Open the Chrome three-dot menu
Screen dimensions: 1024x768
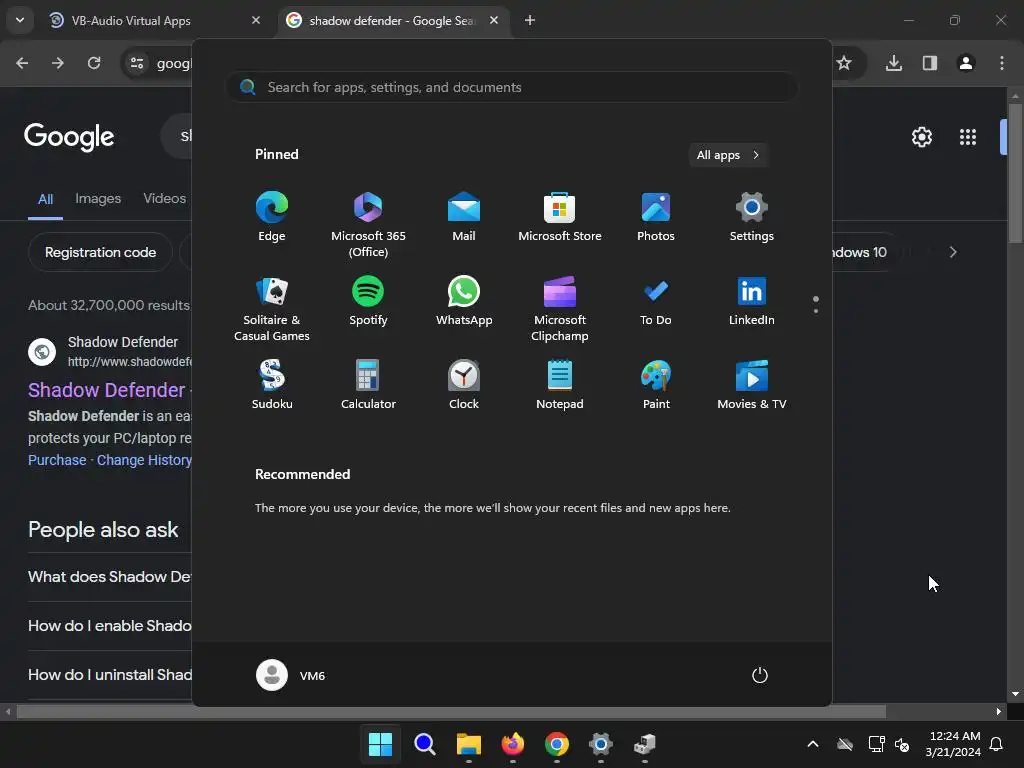[1002, 63]
